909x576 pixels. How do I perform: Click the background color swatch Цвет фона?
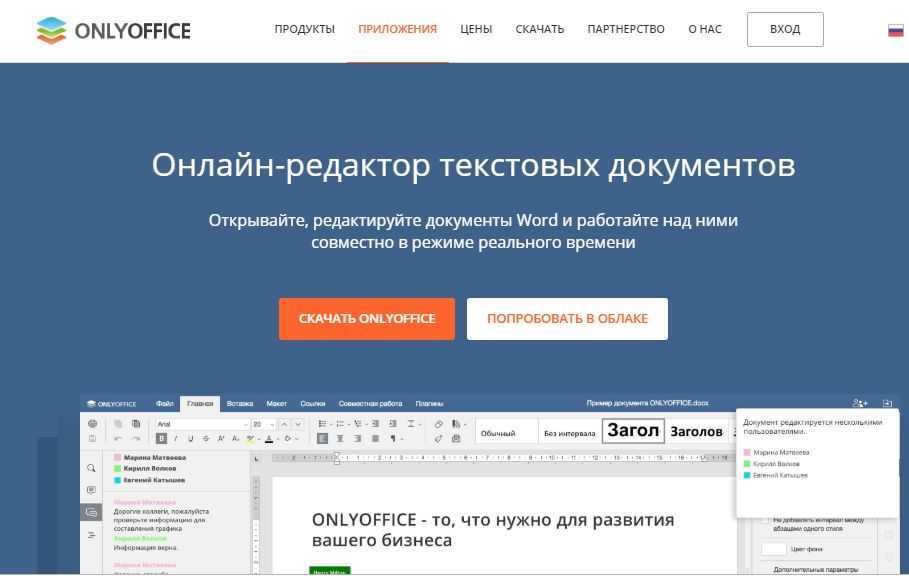tap(774, 549)
